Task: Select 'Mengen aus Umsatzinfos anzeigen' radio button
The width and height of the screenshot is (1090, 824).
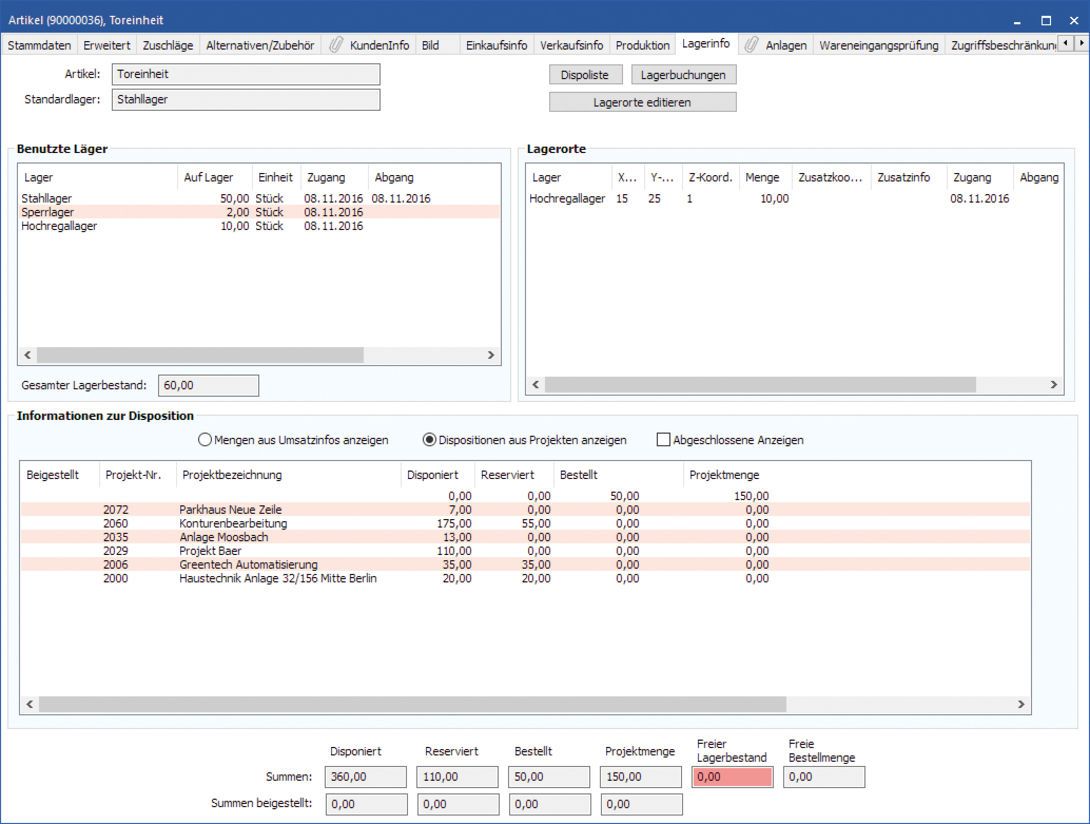Action: click(x=206, y=440)
